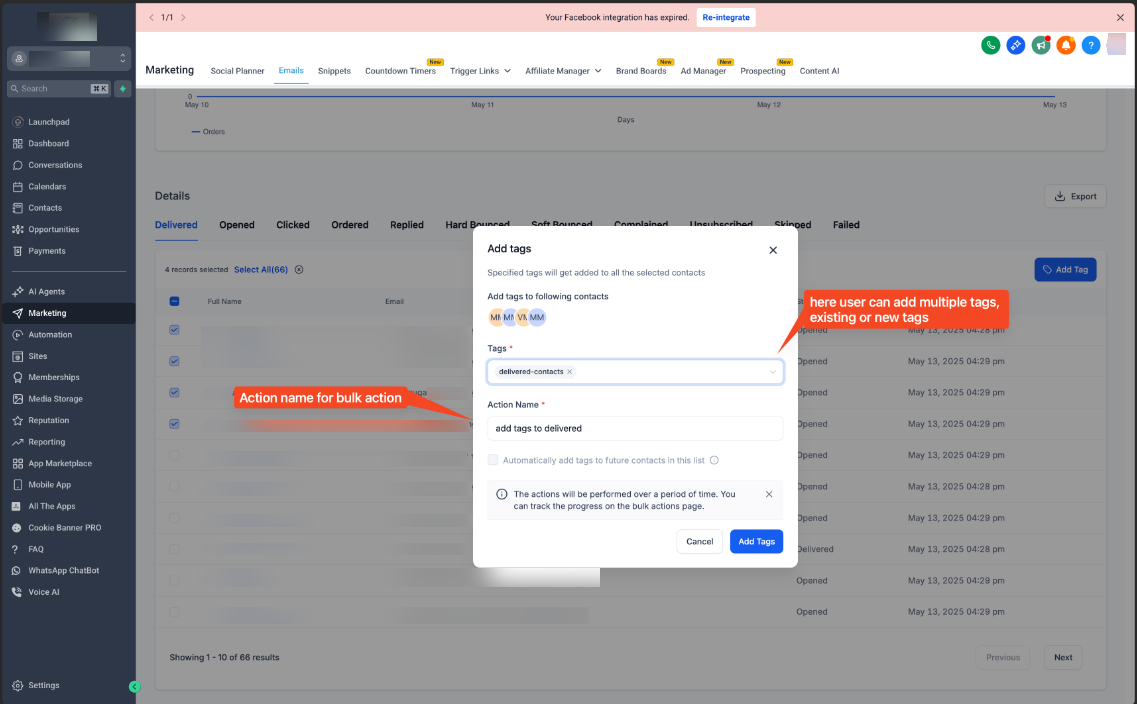Click the orange notifications bell icon
Viewport: 1137px width, 704px height.
(1066, 45)
